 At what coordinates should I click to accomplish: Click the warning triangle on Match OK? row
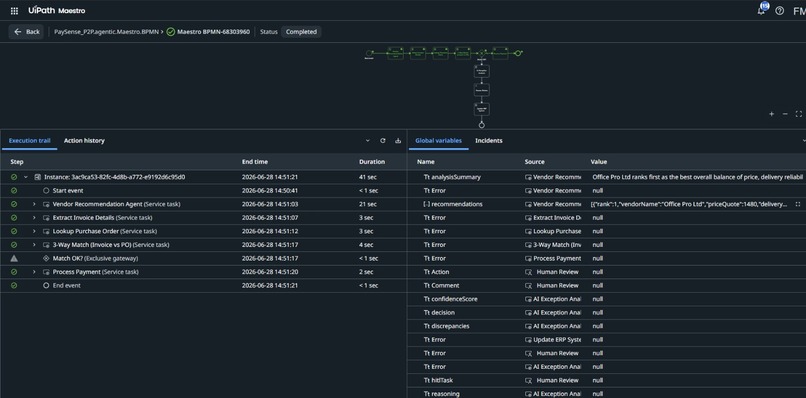tap(14, 258)
